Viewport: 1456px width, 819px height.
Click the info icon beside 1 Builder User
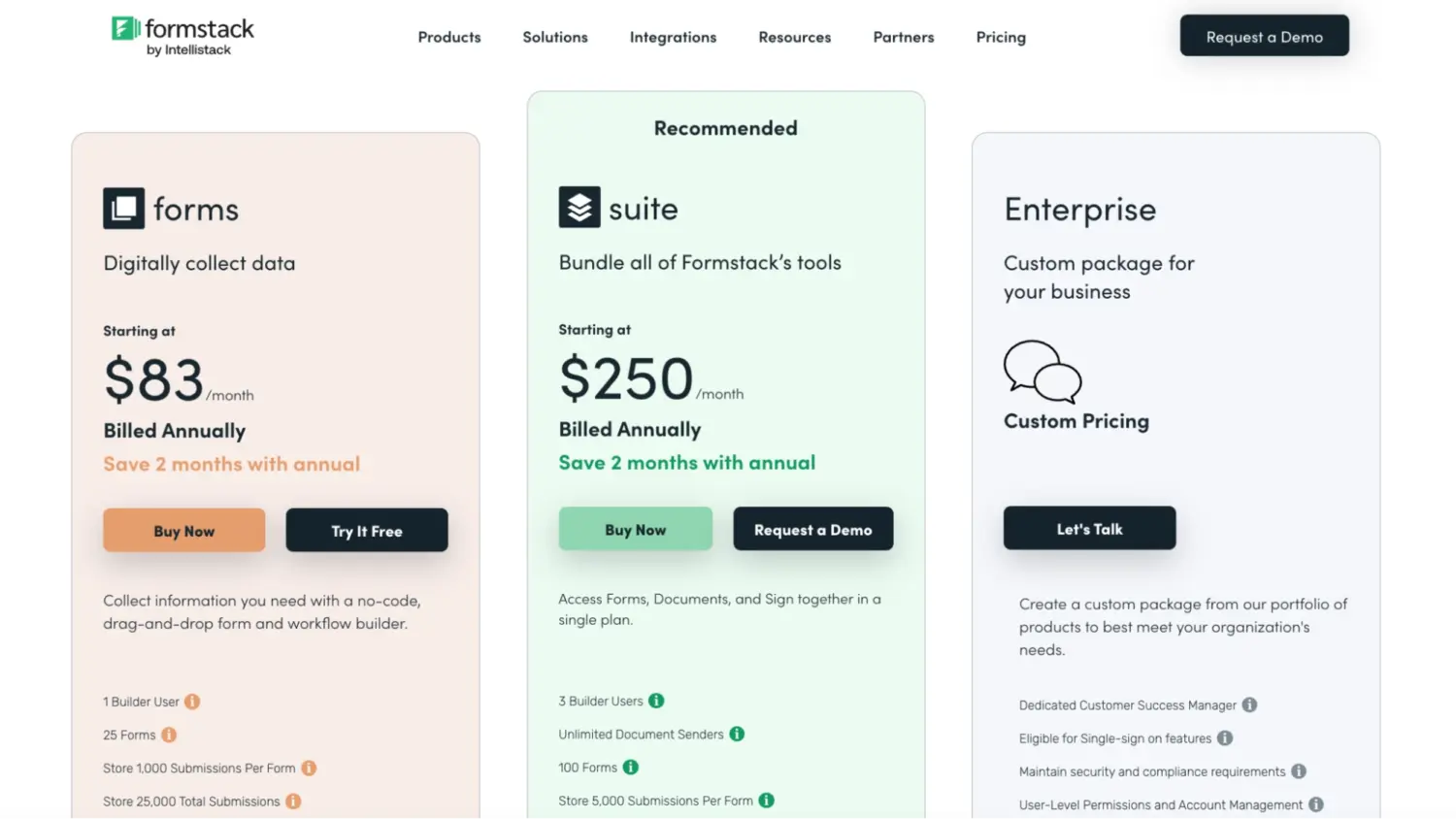[191, 701]
